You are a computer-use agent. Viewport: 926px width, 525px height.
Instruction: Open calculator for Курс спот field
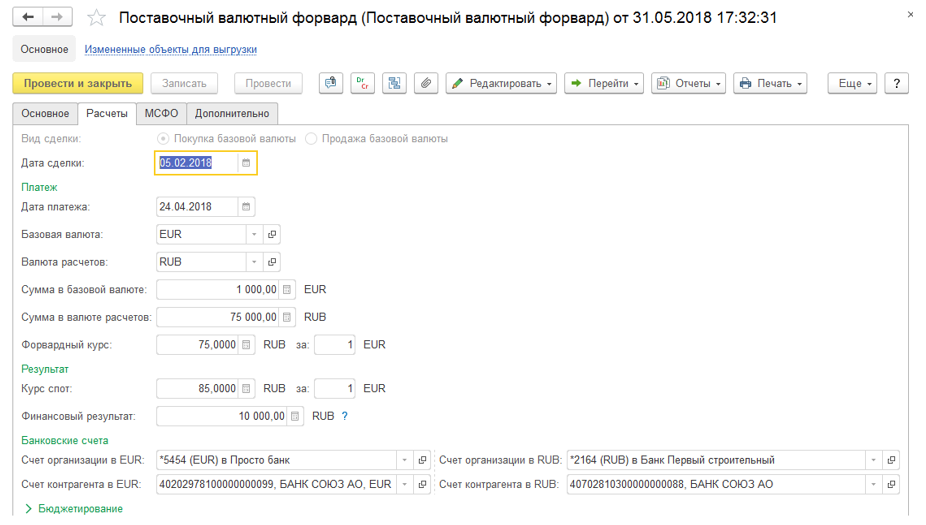246,389
